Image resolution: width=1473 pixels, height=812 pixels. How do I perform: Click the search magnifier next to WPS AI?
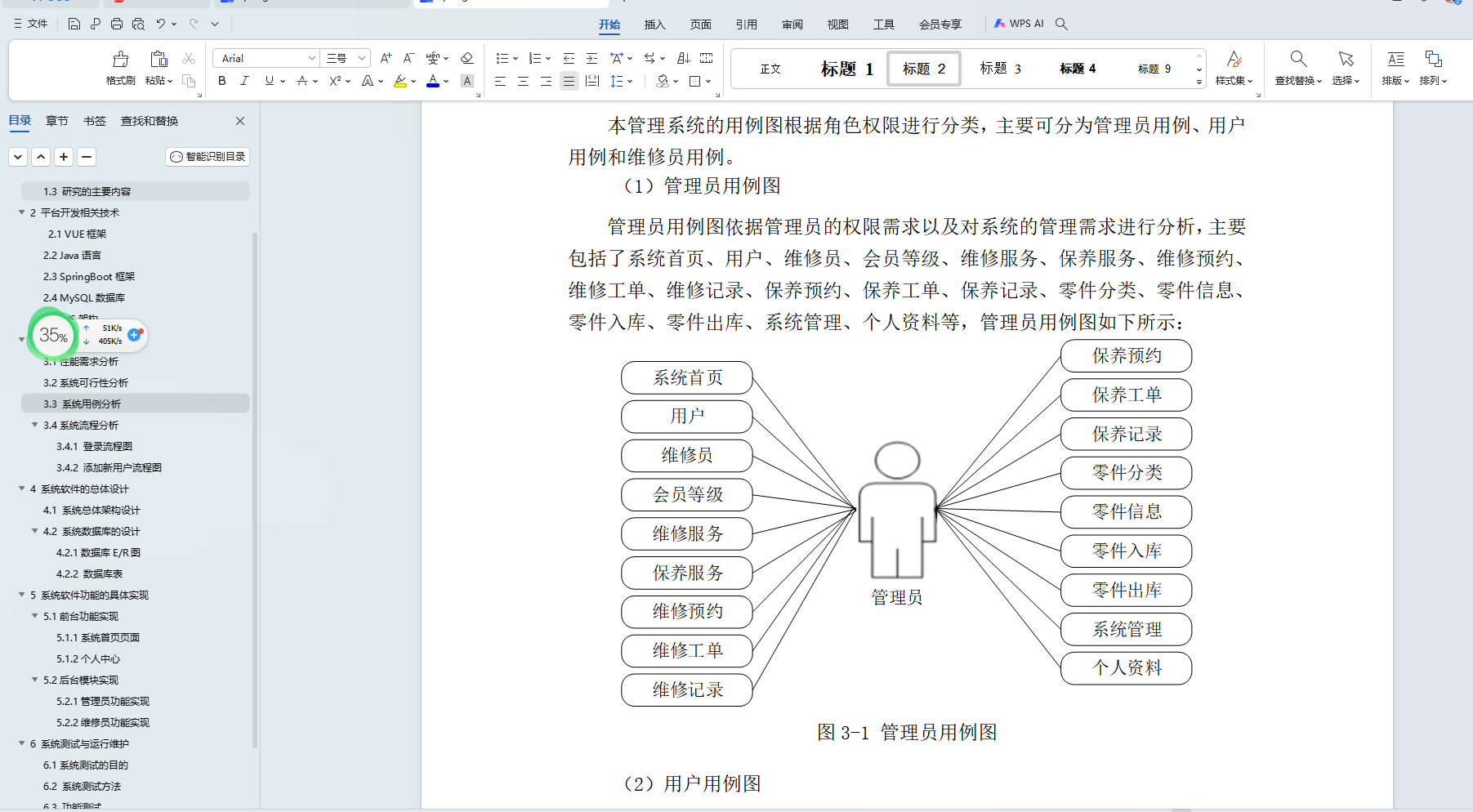(x=1061, y=24)
